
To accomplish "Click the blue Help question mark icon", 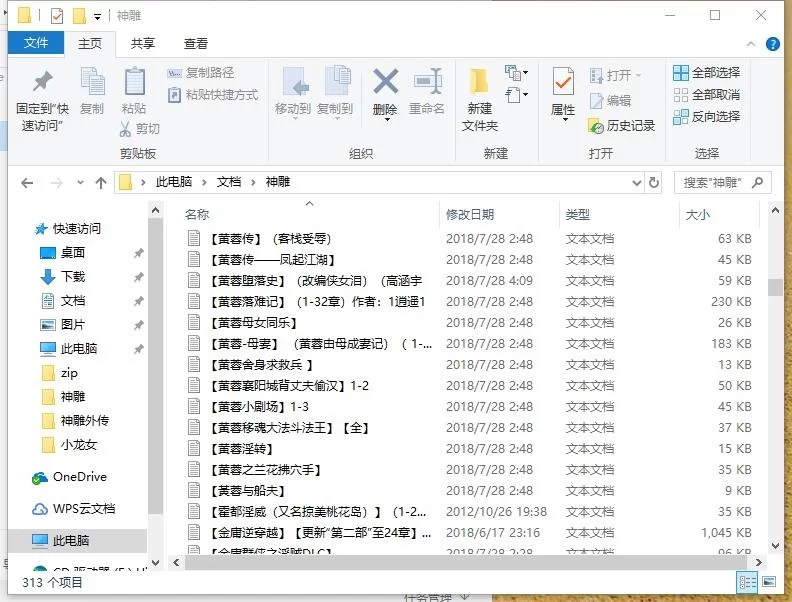I will [772, 44].
